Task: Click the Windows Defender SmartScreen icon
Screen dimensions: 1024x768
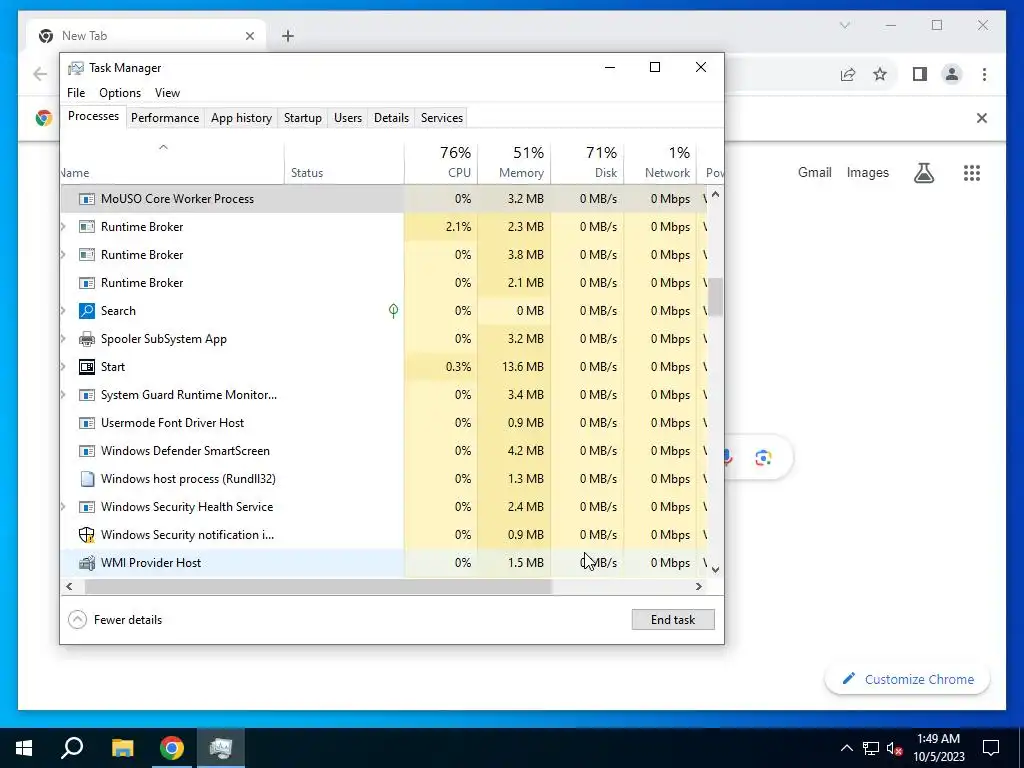Action: tap(86, 451)
